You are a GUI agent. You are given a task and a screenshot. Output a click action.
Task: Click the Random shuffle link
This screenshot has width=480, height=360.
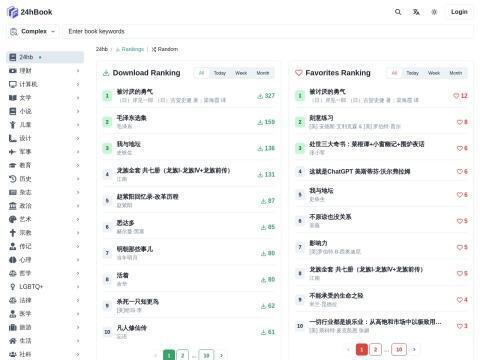tap(165, 49)
